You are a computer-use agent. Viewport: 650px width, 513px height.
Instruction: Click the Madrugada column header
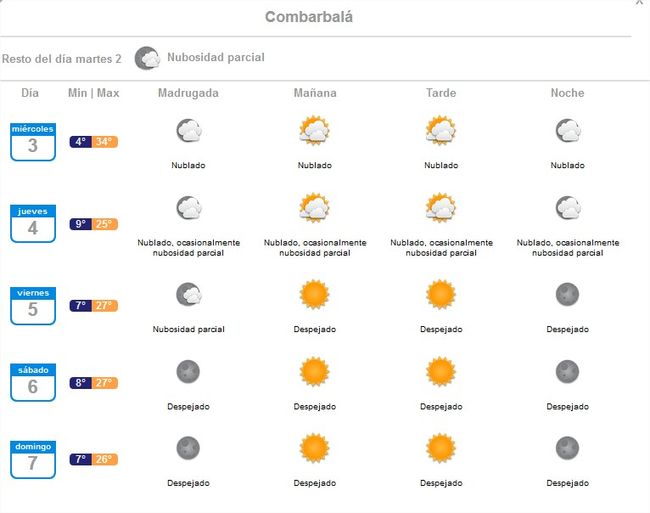click(x=188, y=93)
